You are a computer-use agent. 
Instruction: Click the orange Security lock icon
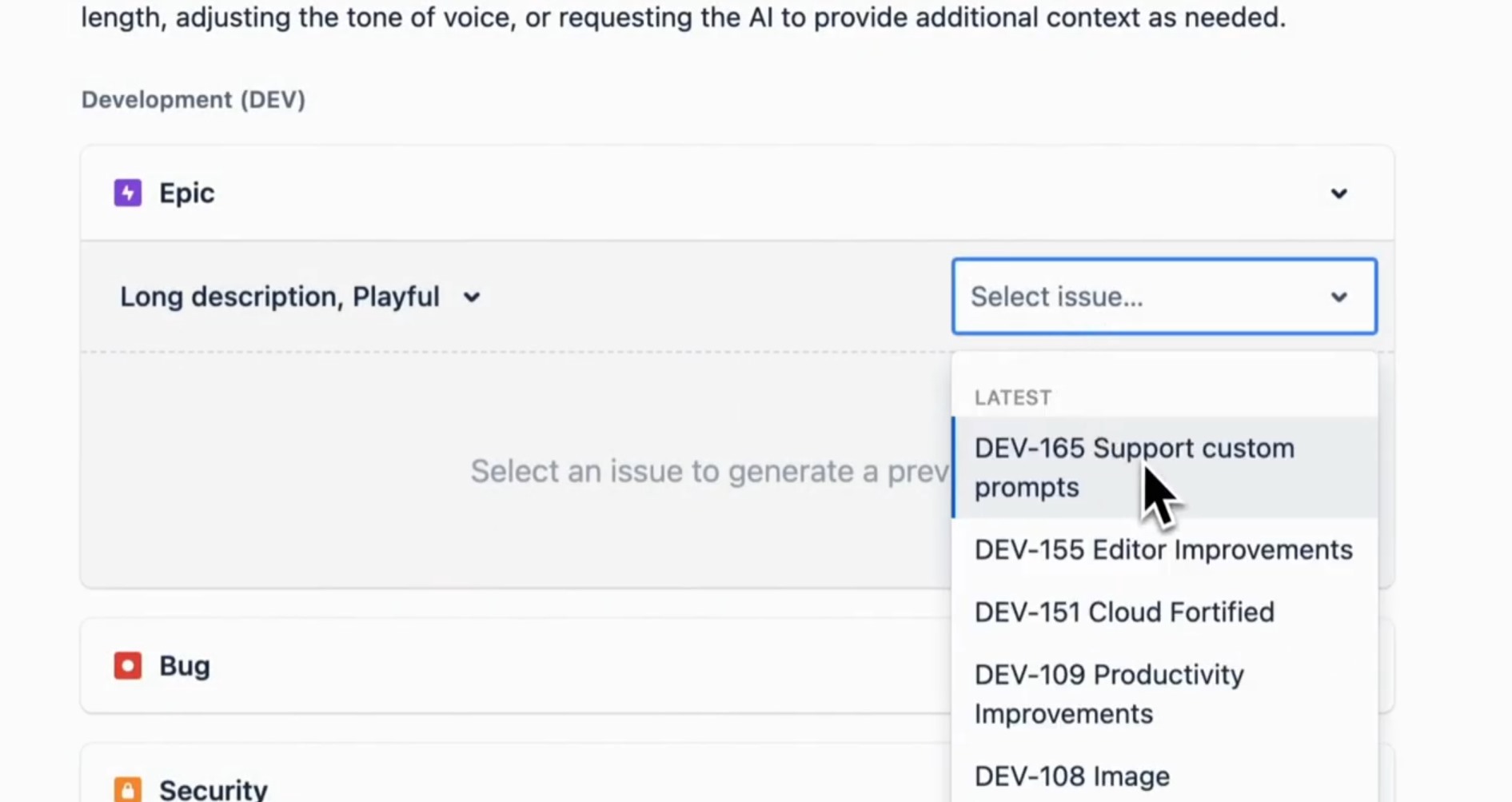click(128, 789)
